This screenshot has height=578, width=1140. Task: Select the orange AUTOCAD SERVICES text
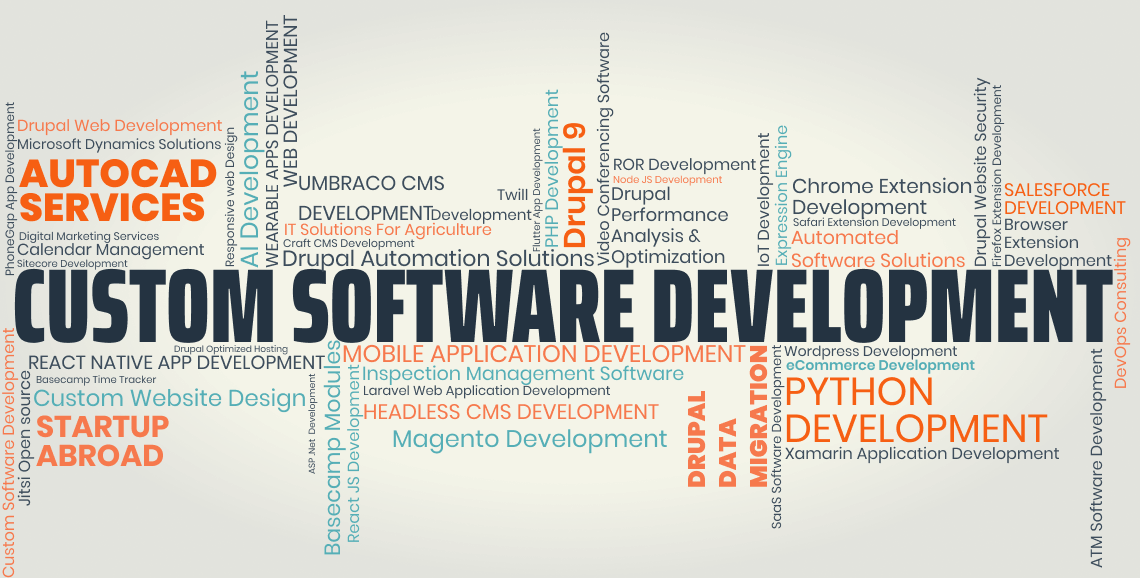point(118,190)
